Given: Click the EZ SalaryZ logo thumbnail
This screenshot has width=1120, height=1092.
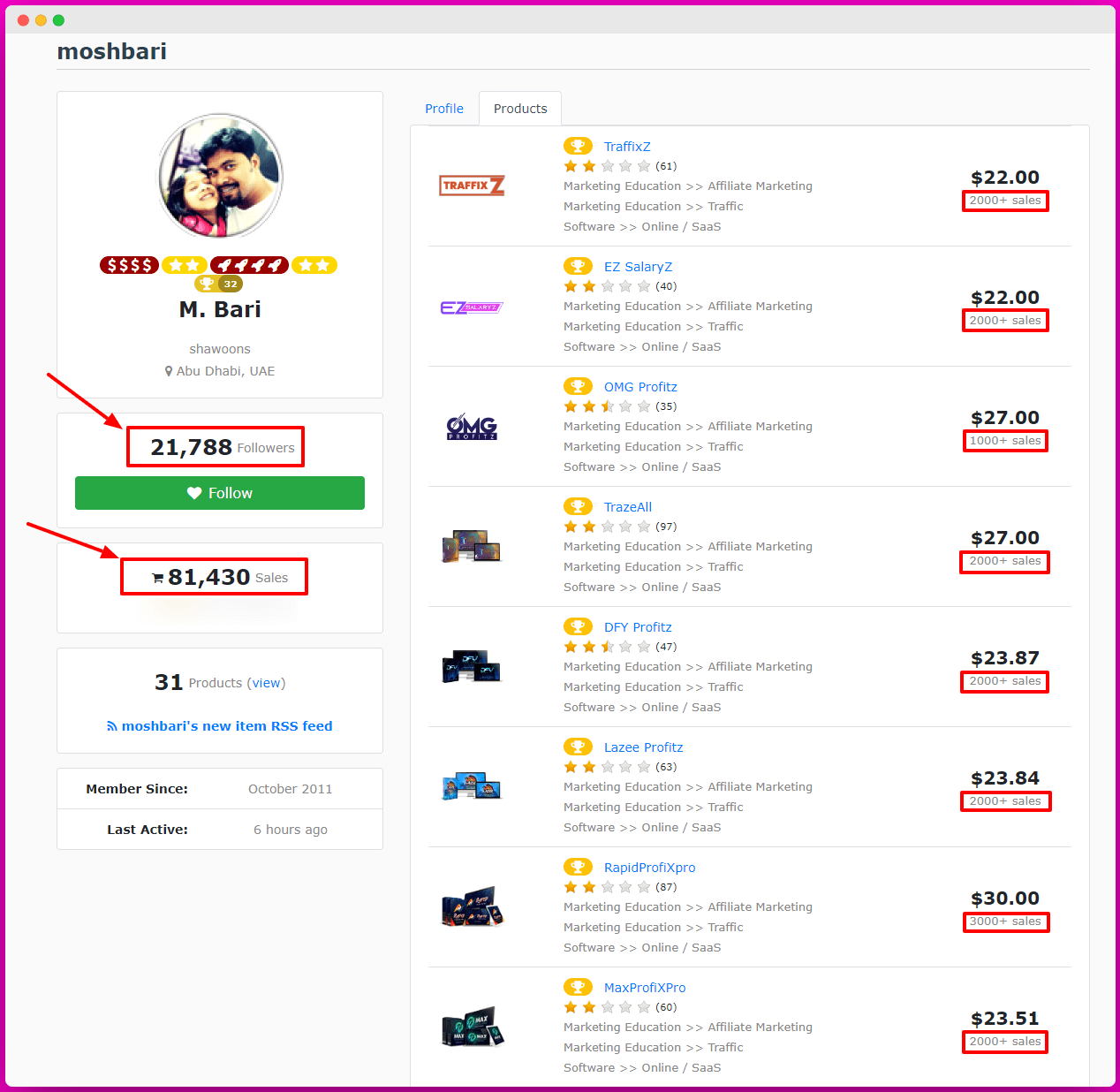Looking at the screenshot, I should coord(472,307).
